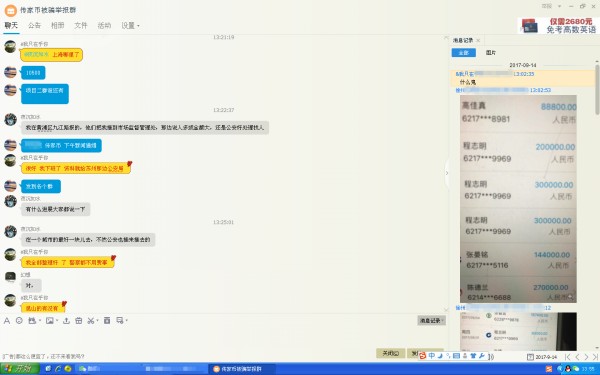Open the bank transfer list image
This screenshot has height=375, width=600.
(x=518, y=199)
